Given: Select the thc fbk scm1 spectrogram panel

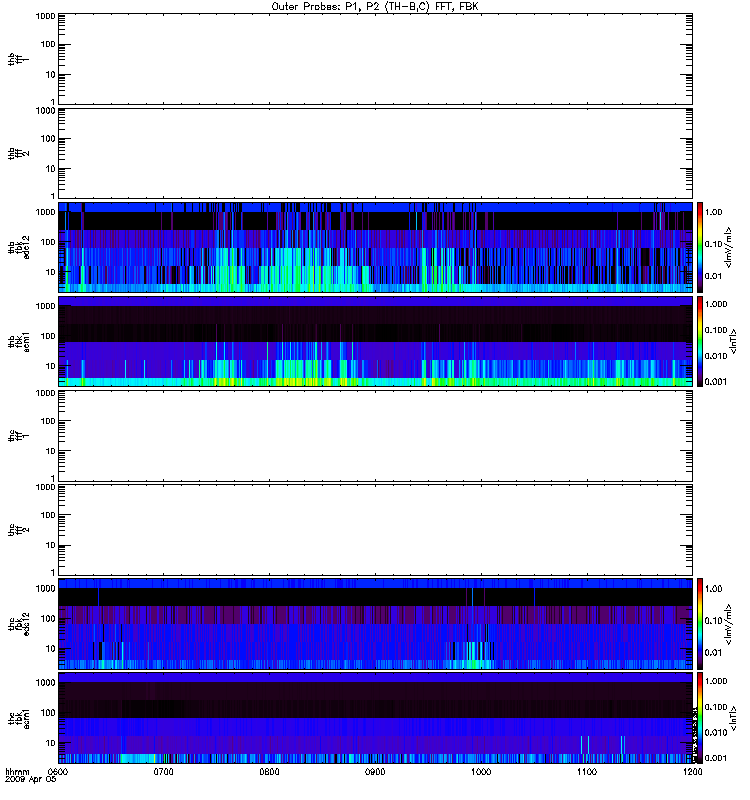Looking at the screenshot, I should pyautogui.click(x=375, y=718).
